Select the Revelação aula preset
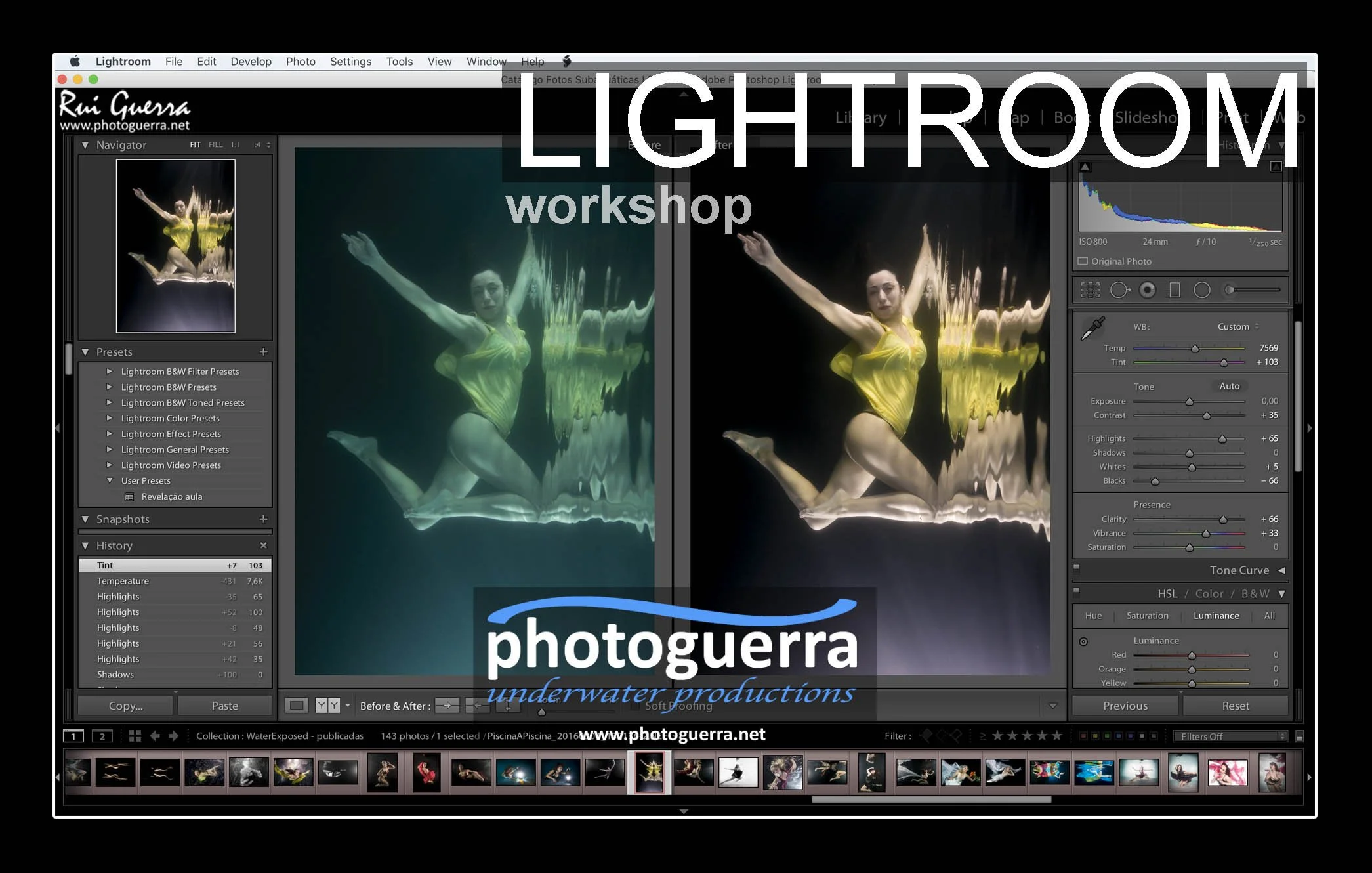The image size is (1372, 873). click(x=172, y=497)
